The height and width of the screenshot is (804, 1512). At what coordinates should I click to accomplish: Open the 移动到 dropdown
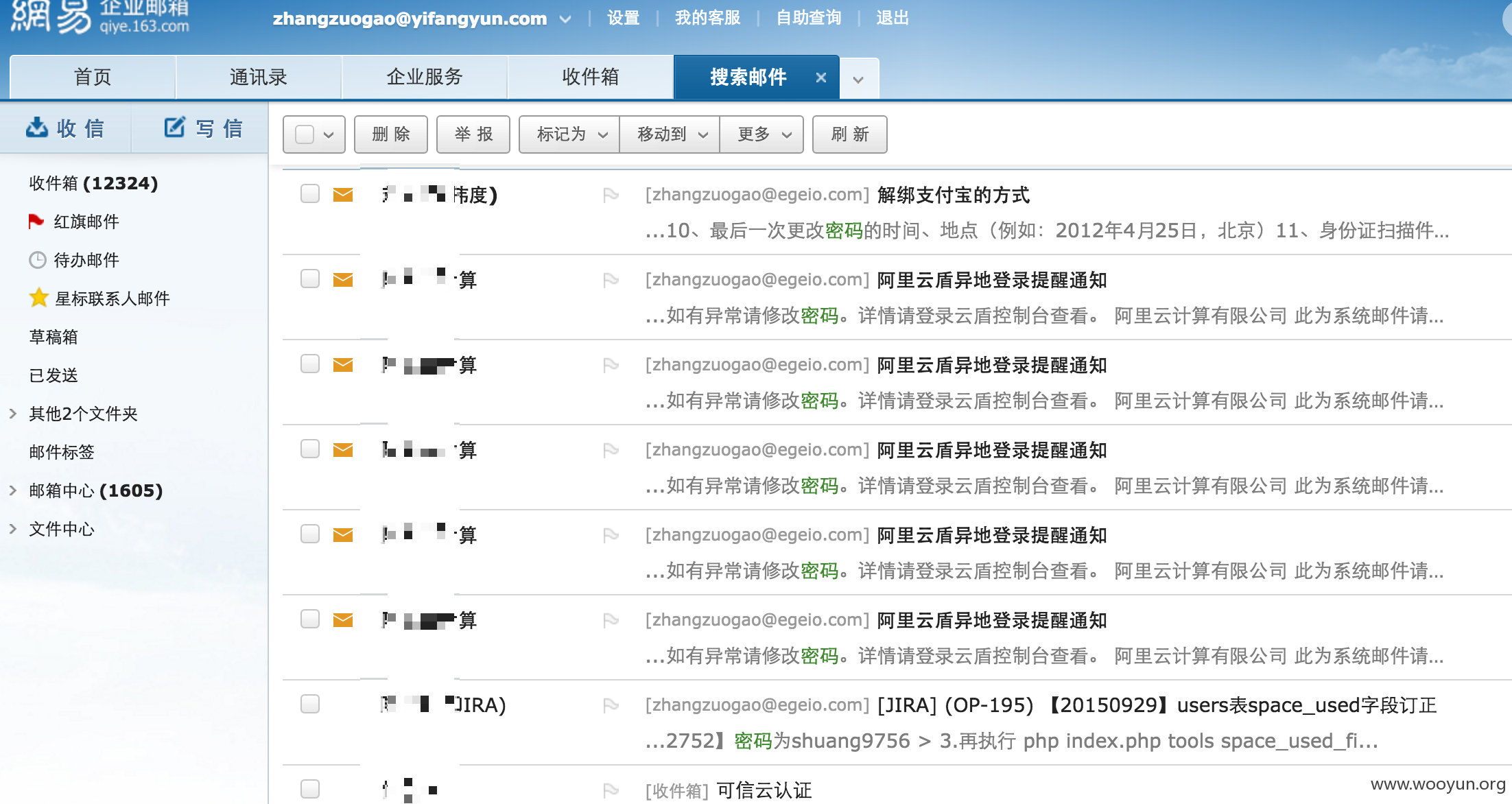point(670,134)
